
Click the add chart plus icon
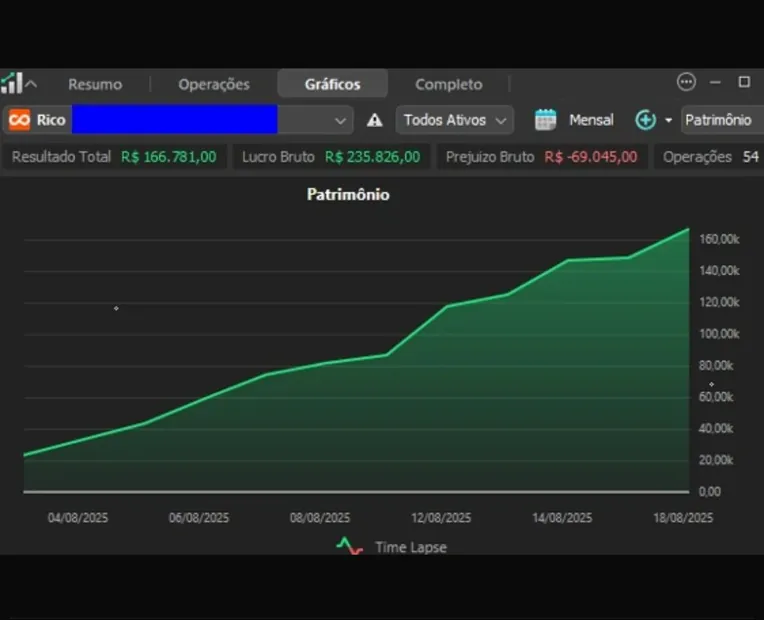[646, 120]
